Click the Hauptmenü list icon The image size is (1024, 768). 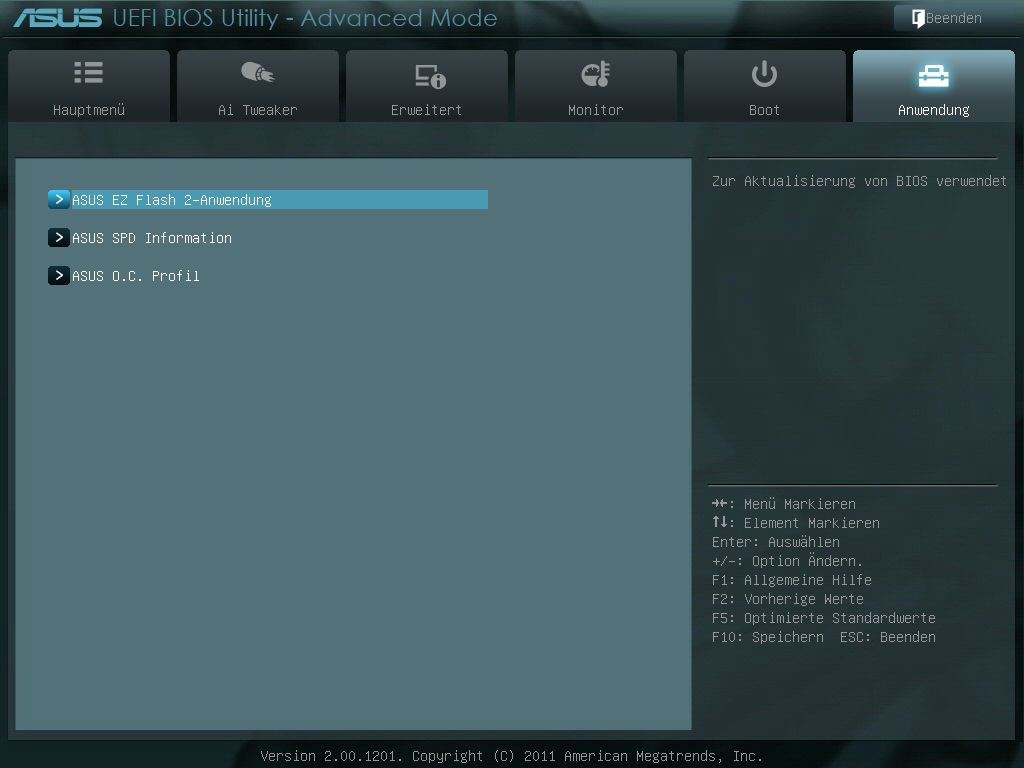pyautogui.click(x=89, y=72)
